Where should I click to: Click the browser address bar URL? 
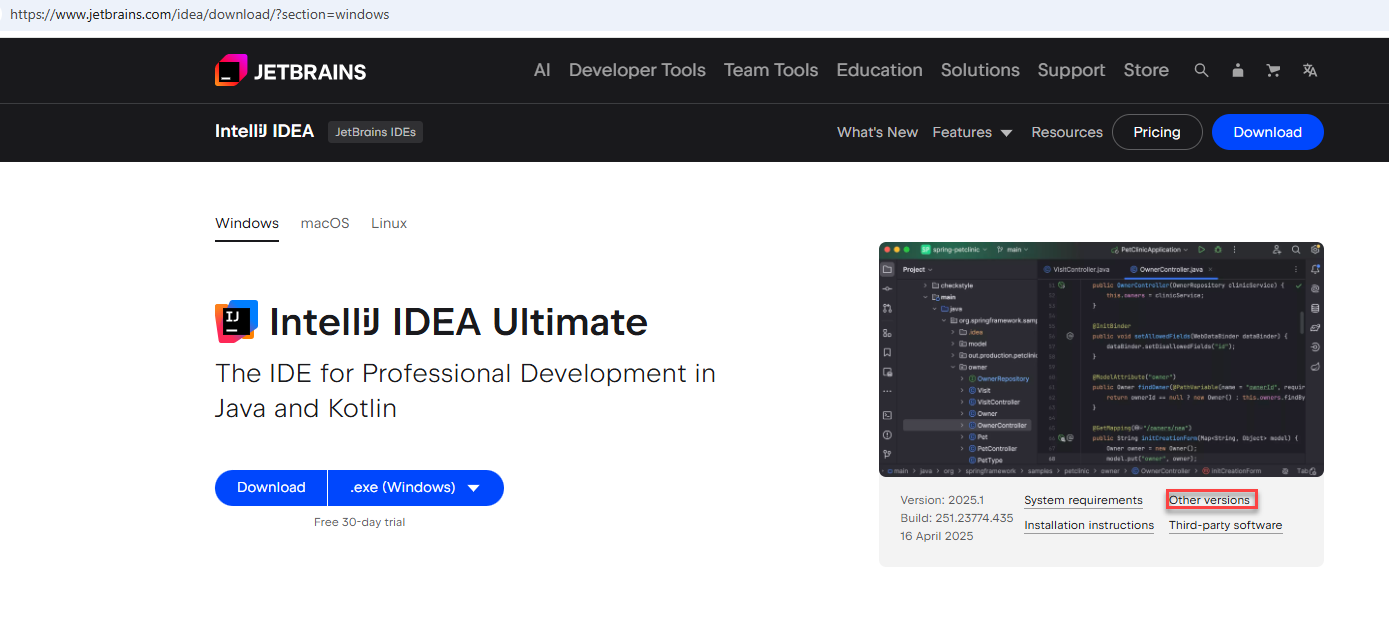[x=200, y=15]
